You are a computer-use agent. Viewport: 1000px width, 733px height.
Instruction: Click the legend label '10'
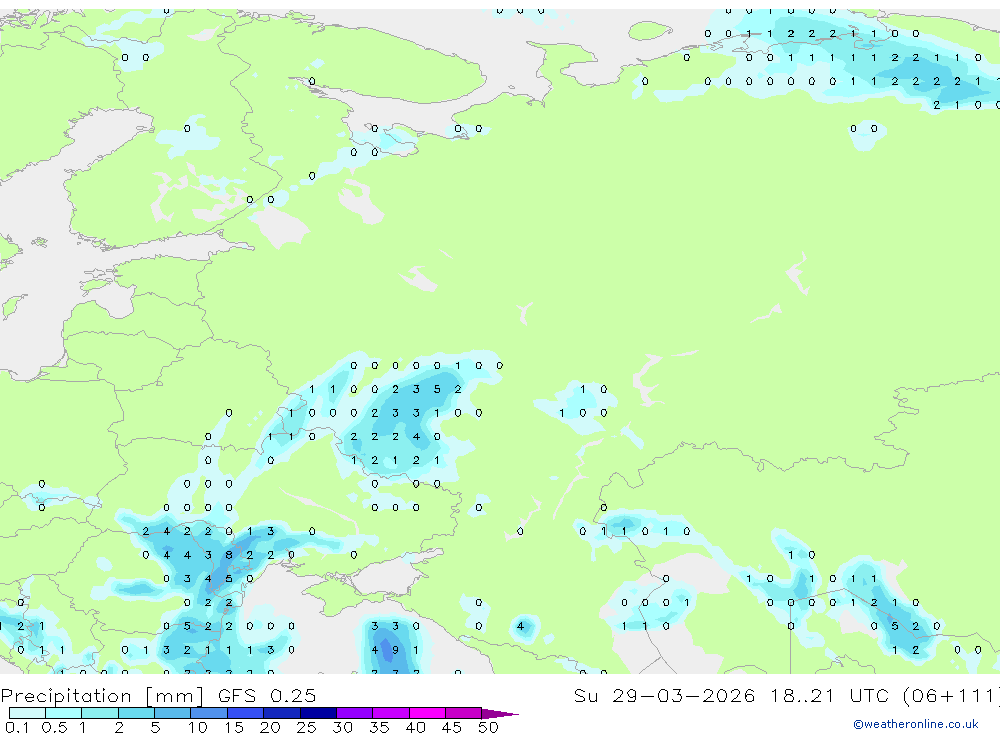[x=198, y=727]
